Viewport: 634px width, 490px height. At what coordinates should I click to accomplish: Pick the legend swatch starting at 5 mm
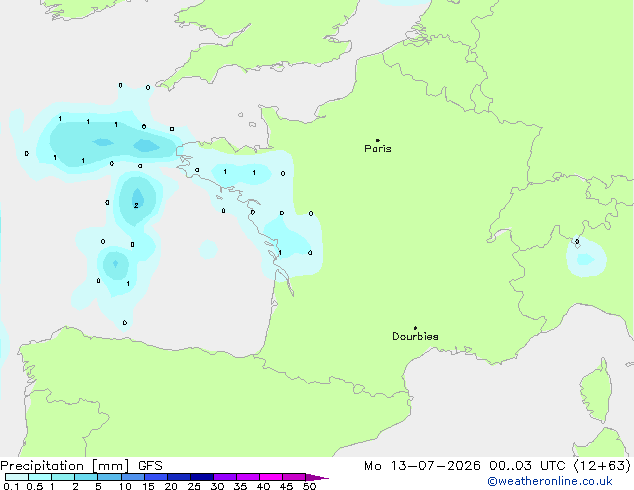[x=109, y=477]
